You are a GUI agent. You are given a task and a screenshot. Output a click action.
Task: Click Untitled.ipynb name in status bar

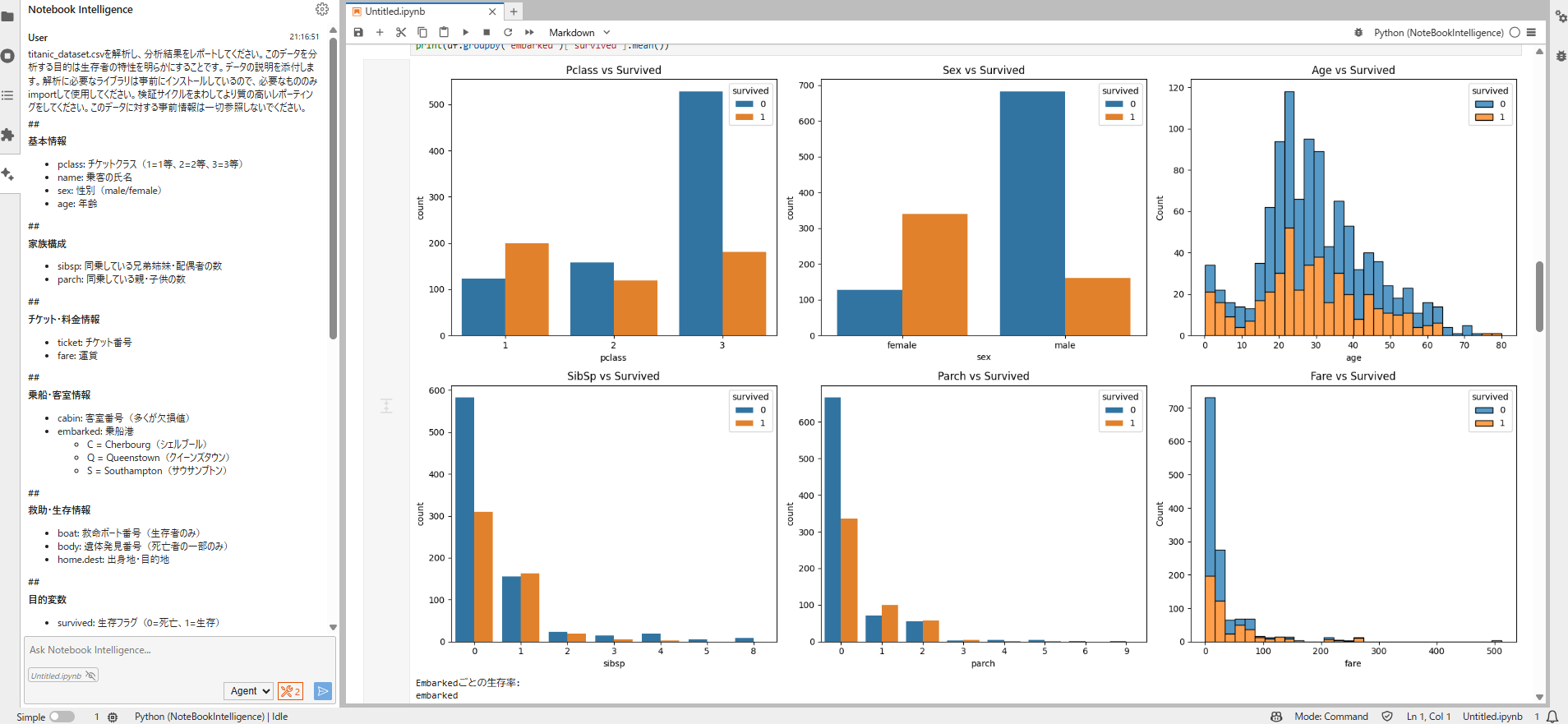[x=1492, y=717]
